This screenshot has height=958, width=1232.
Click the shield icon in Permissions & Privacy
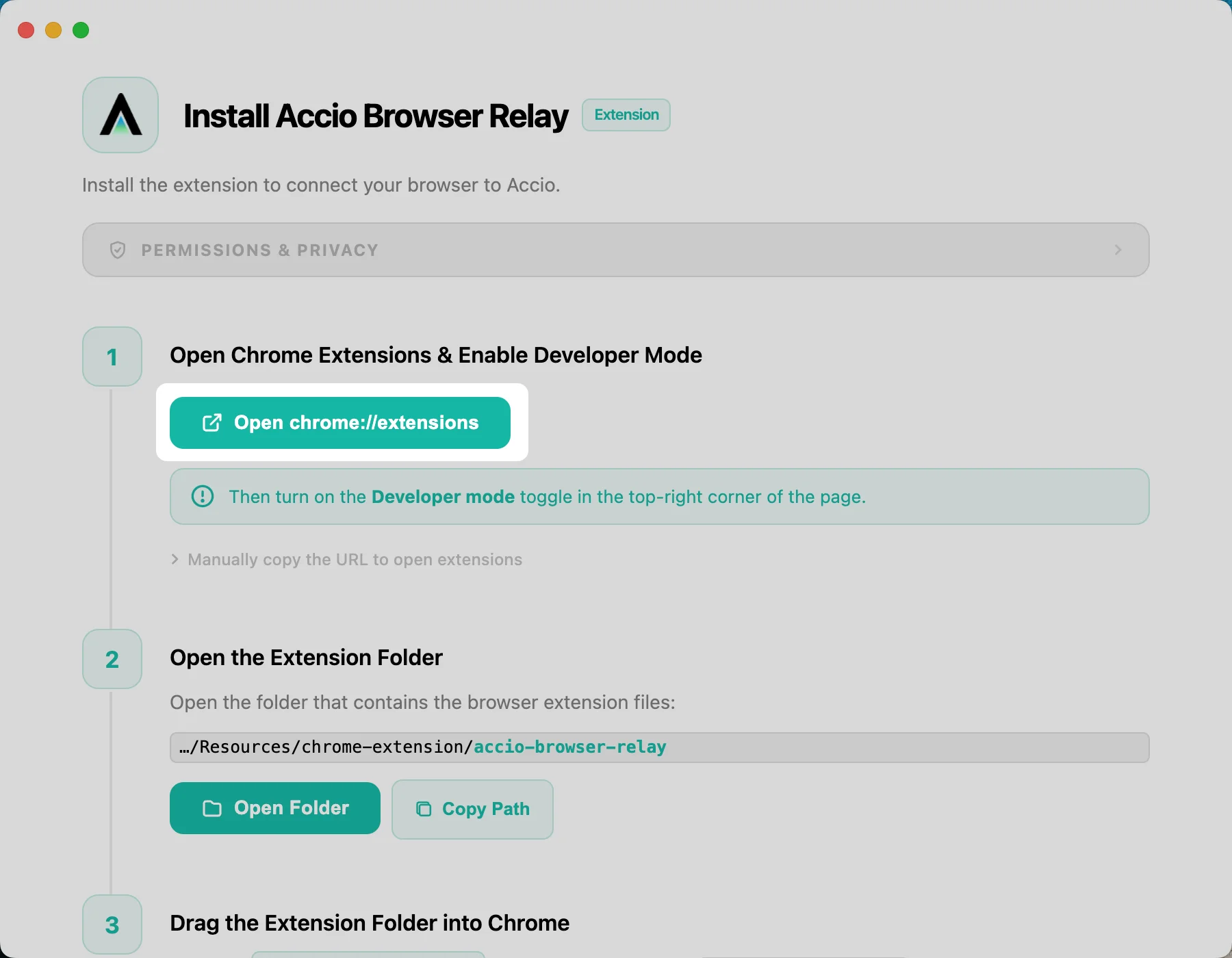click(x=118, y=250)
